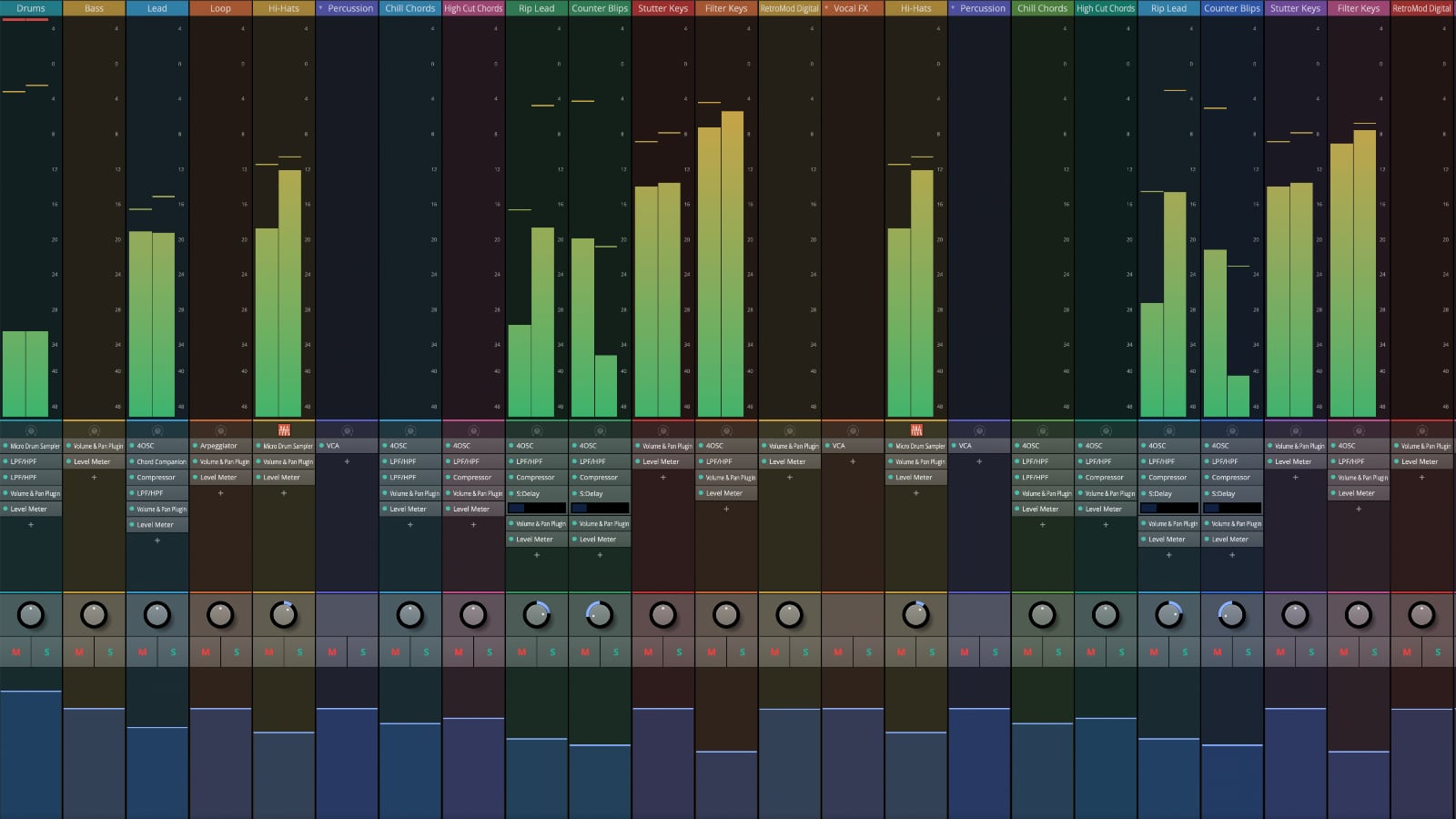Click the red Micro Drum Sampler icon above Hi-Hats devices
1456x819 pixels.
click(283, 430)
